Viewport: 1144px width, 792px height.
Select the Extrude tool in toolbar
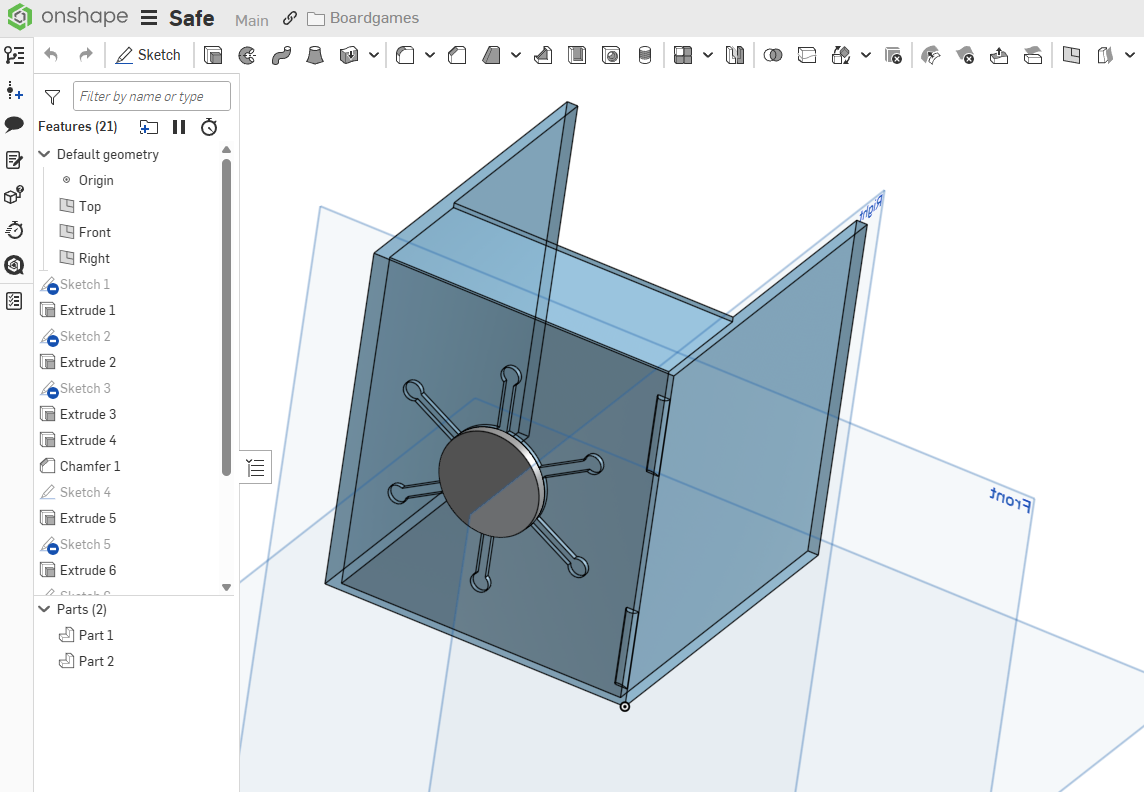coord(213,55)
